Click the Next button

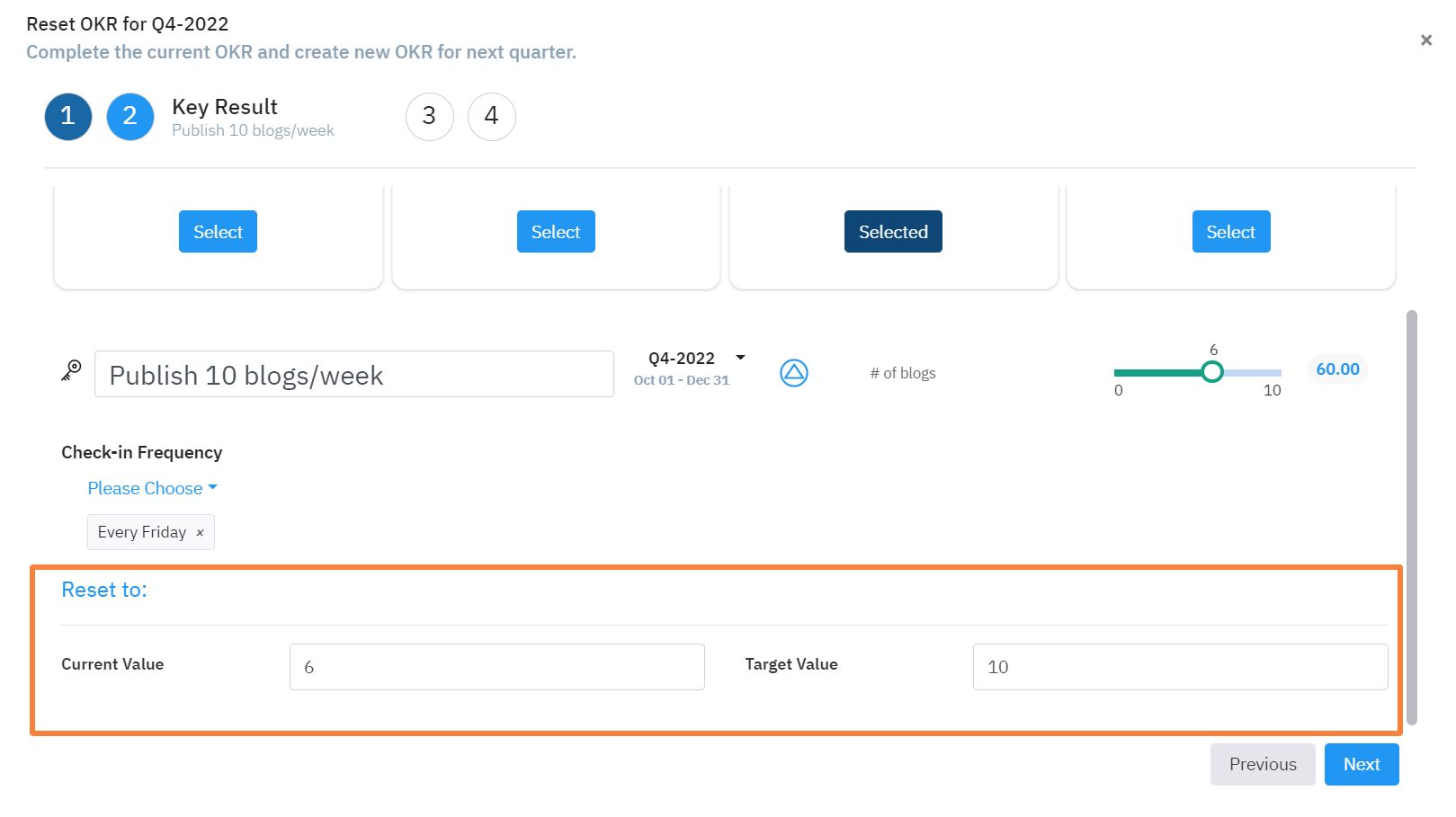(1361, 765)
